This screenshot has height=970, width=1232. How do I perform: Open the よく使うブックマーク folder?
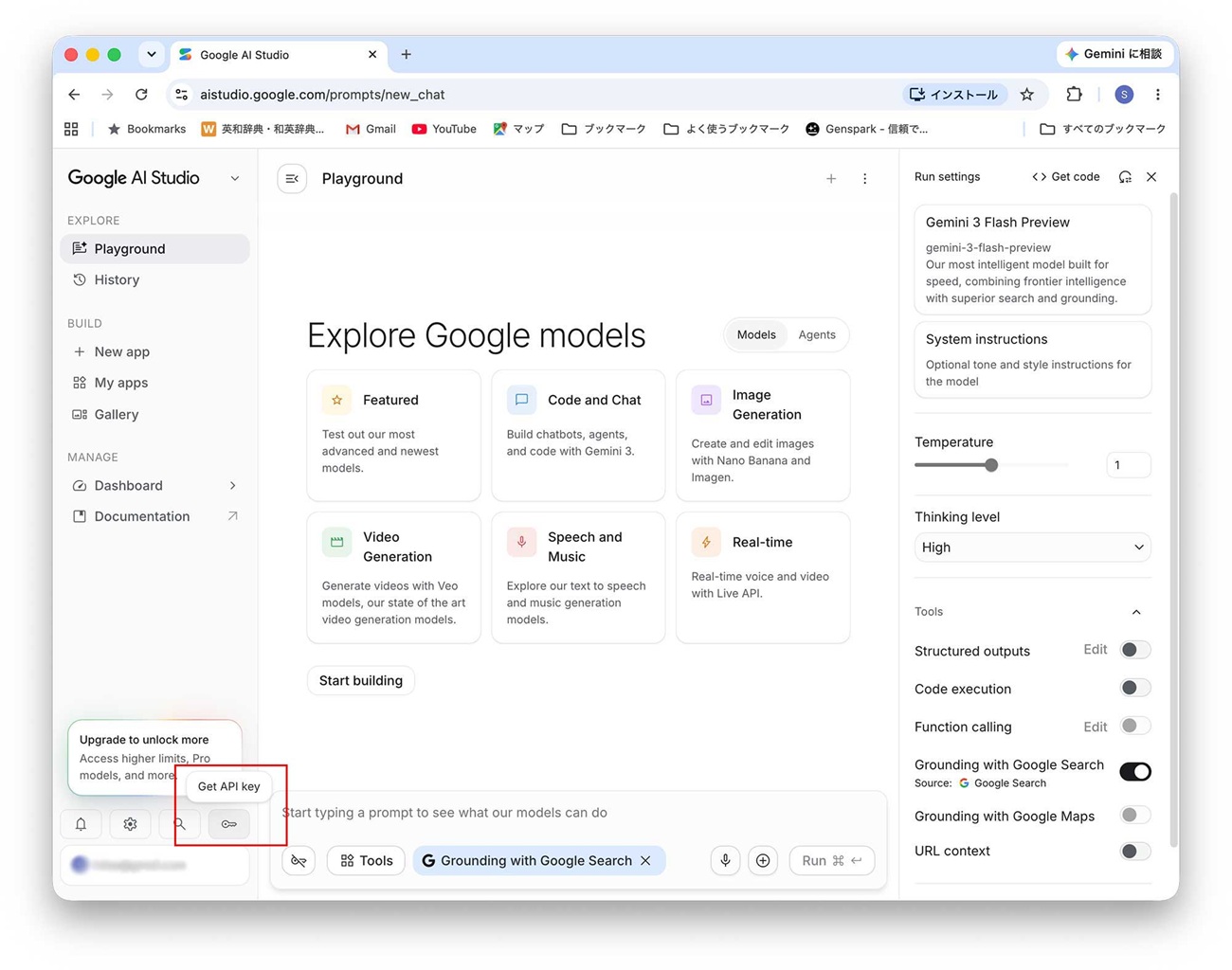(727, 129)
